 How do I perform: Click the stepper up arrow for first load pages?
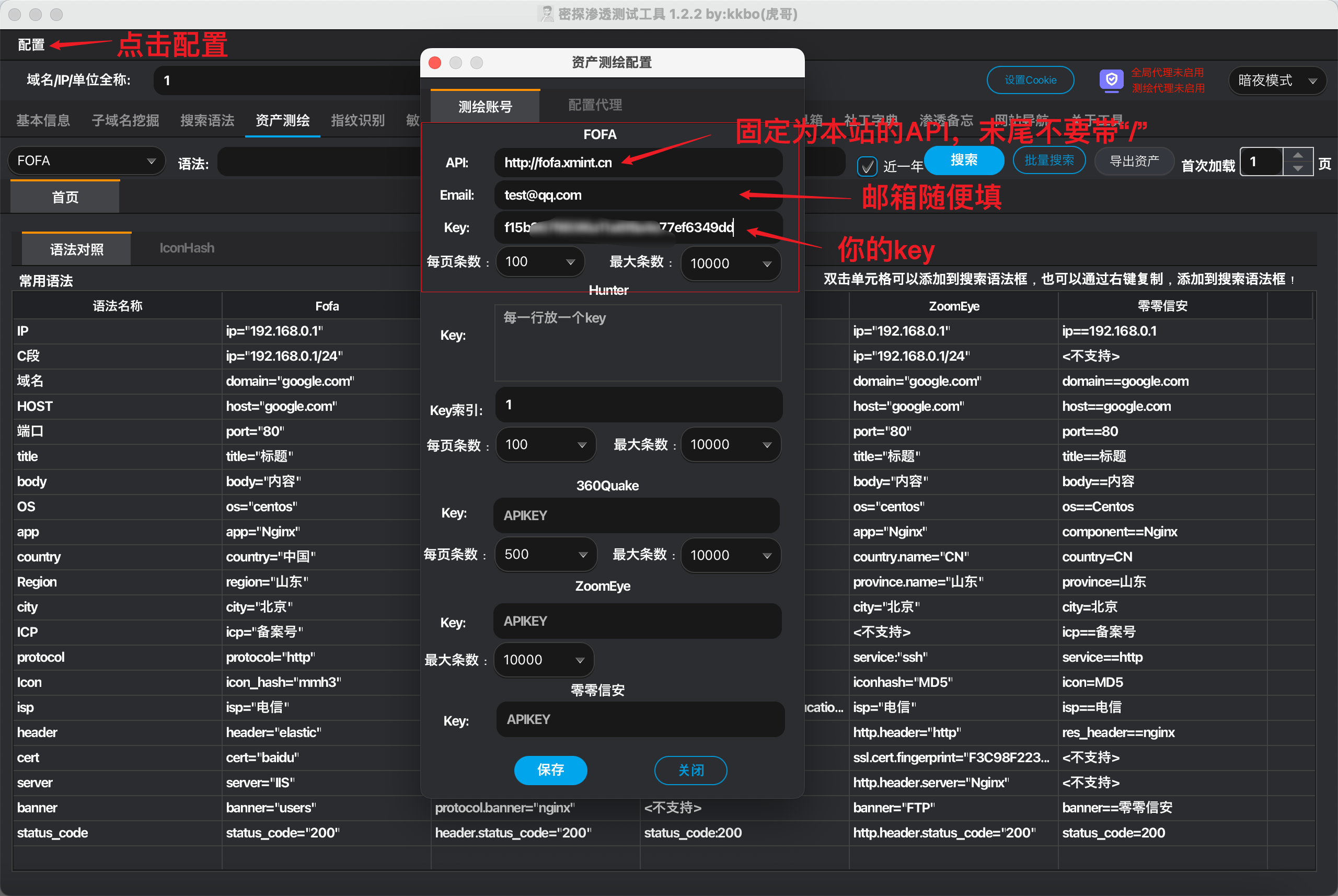[1297, 155]
